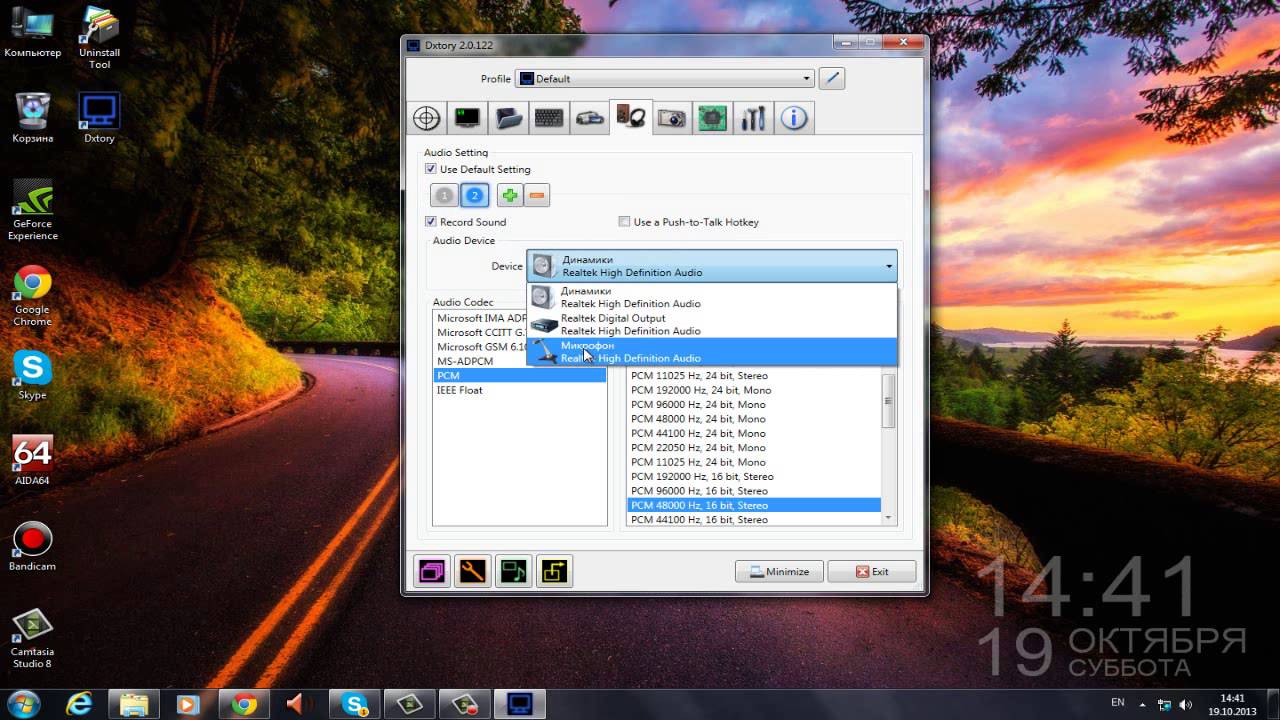Viewport: 1280px width, 720px height.
Task: Select PCM 11025 Hz, 24 bit, Mono
Action: tap(754, 462)
